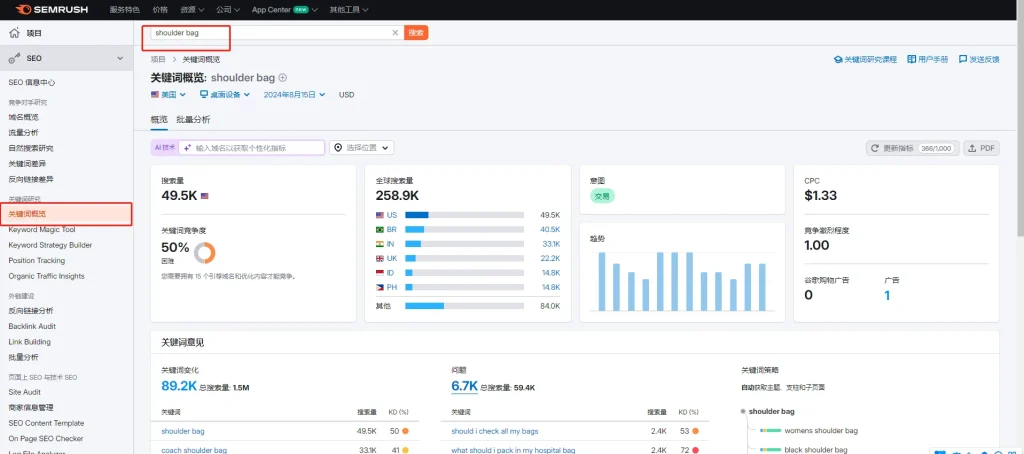Screen dimensions: 1024x454
Task: Open Position Tracking in sidebar
Action: (37, 261)
